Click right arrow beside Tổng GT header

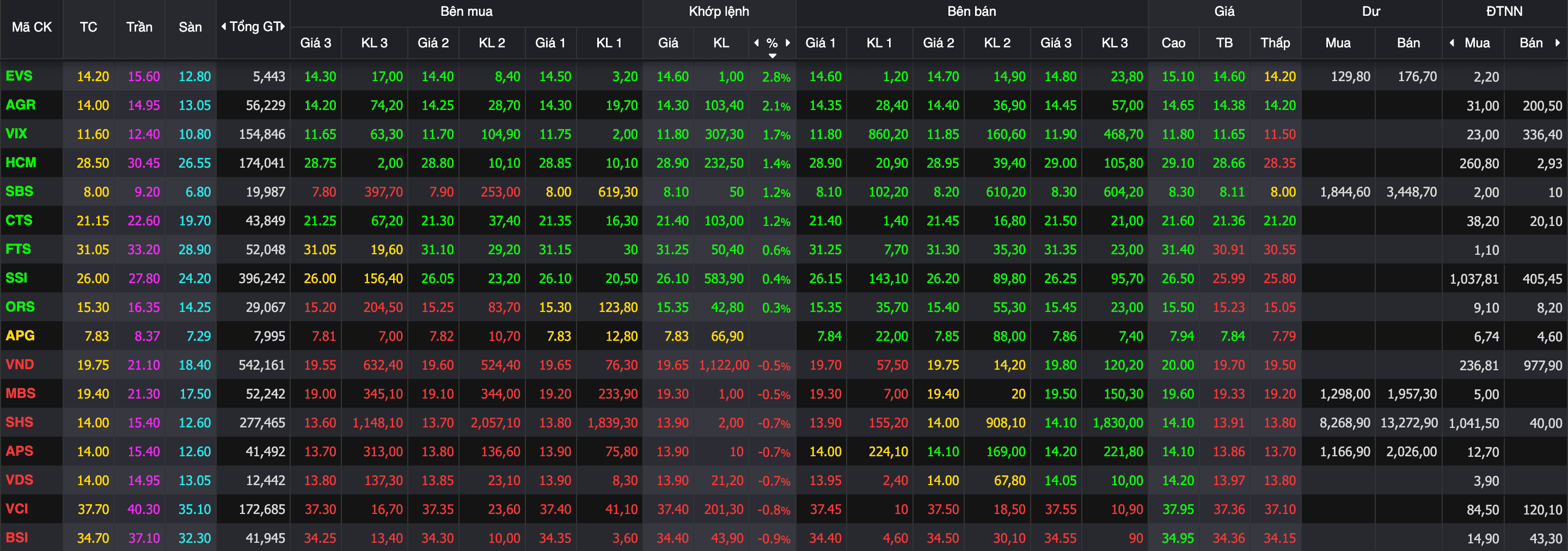(x=283, y=27)
